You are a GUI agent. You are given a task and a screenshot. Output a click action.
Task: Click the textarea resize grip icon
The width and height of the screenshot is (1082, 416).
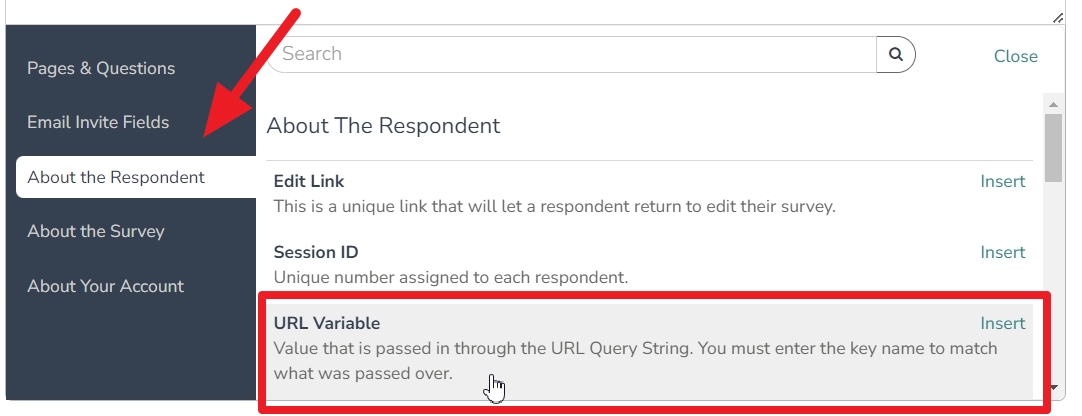(1058, 18)
